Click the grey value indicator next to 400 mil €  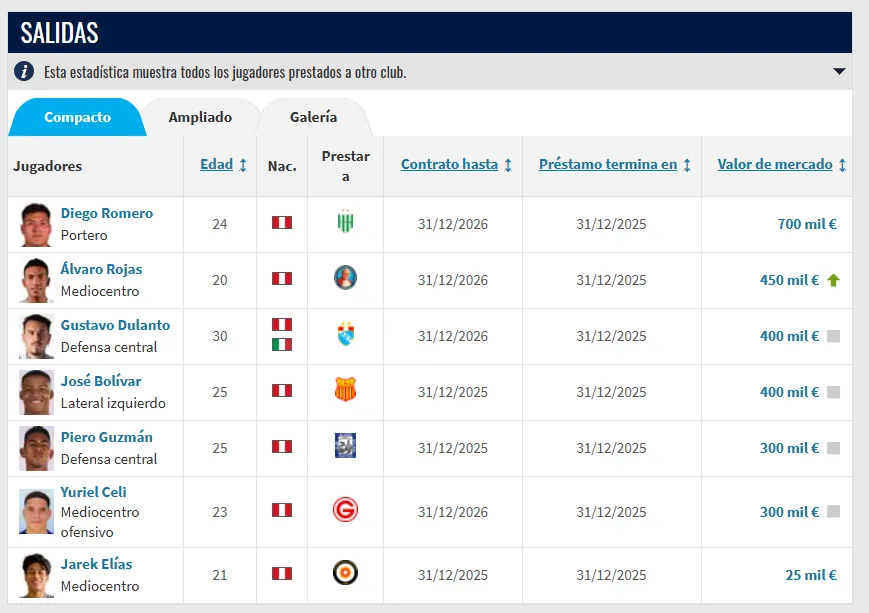tap(833, 336)
